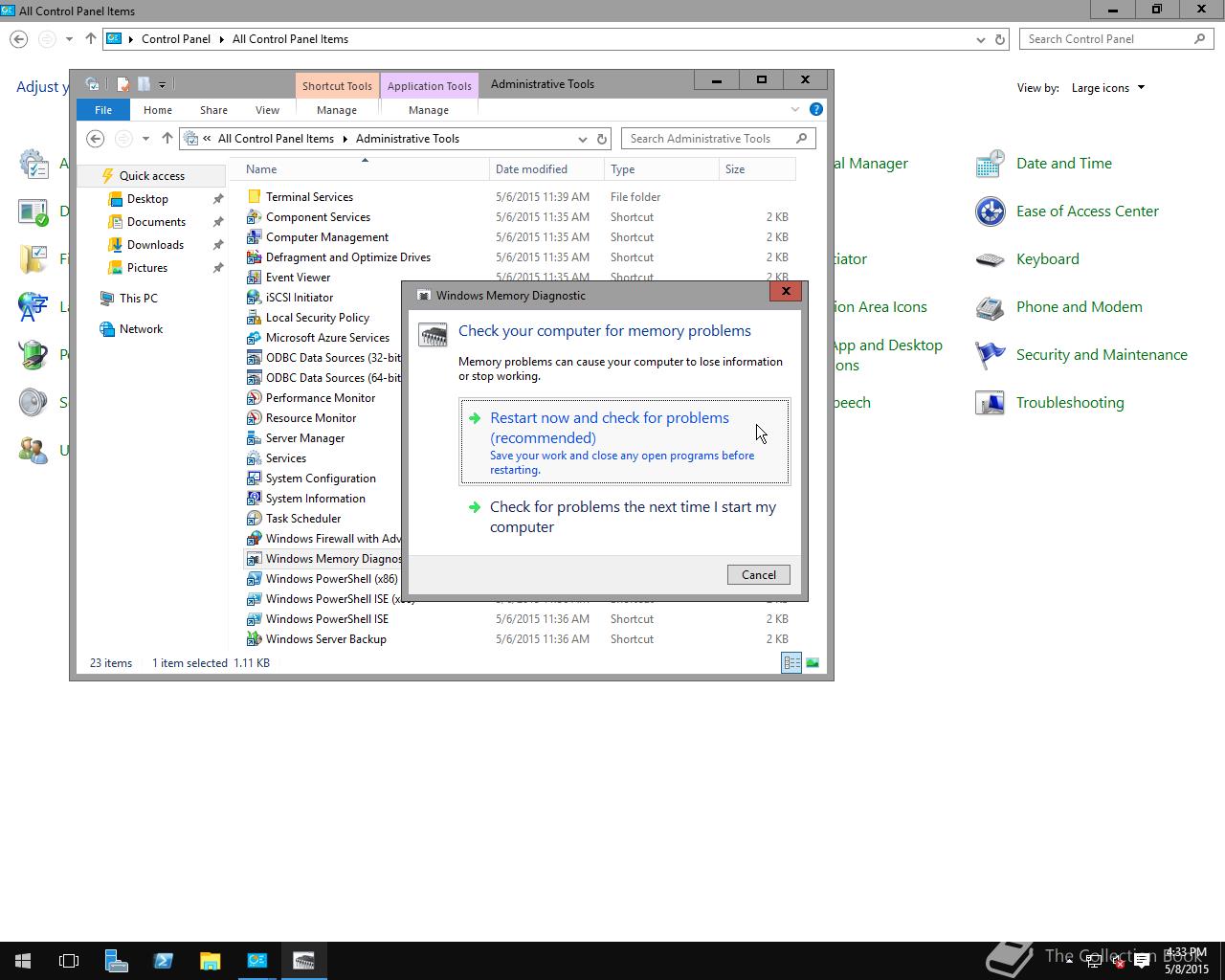Open Manage tab under Application Tools
The width and height of the screenshot is (1225, 980).
429,110
